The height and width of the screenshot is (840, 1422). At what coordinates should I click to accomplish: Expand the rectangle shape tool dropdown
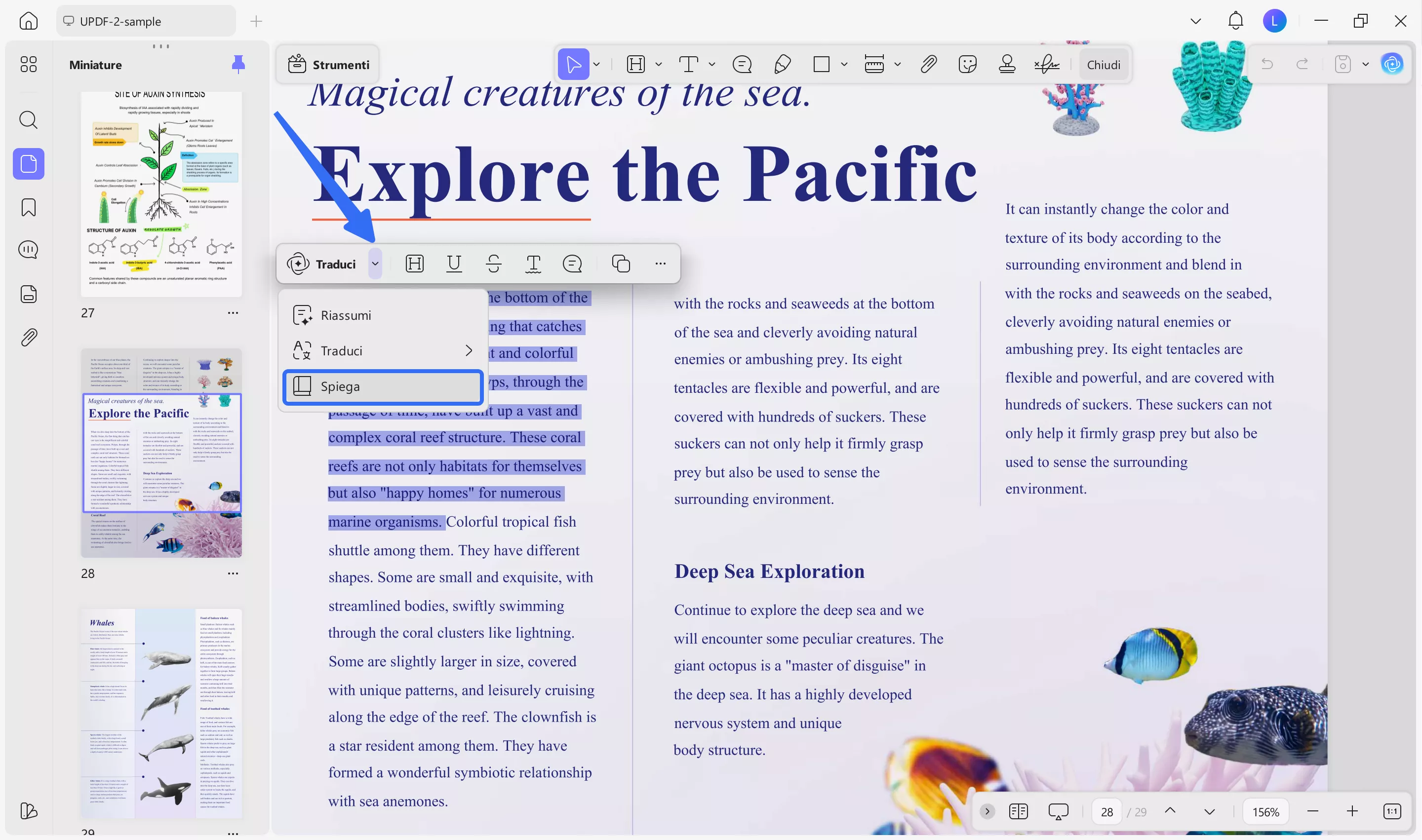coord(844,65)
